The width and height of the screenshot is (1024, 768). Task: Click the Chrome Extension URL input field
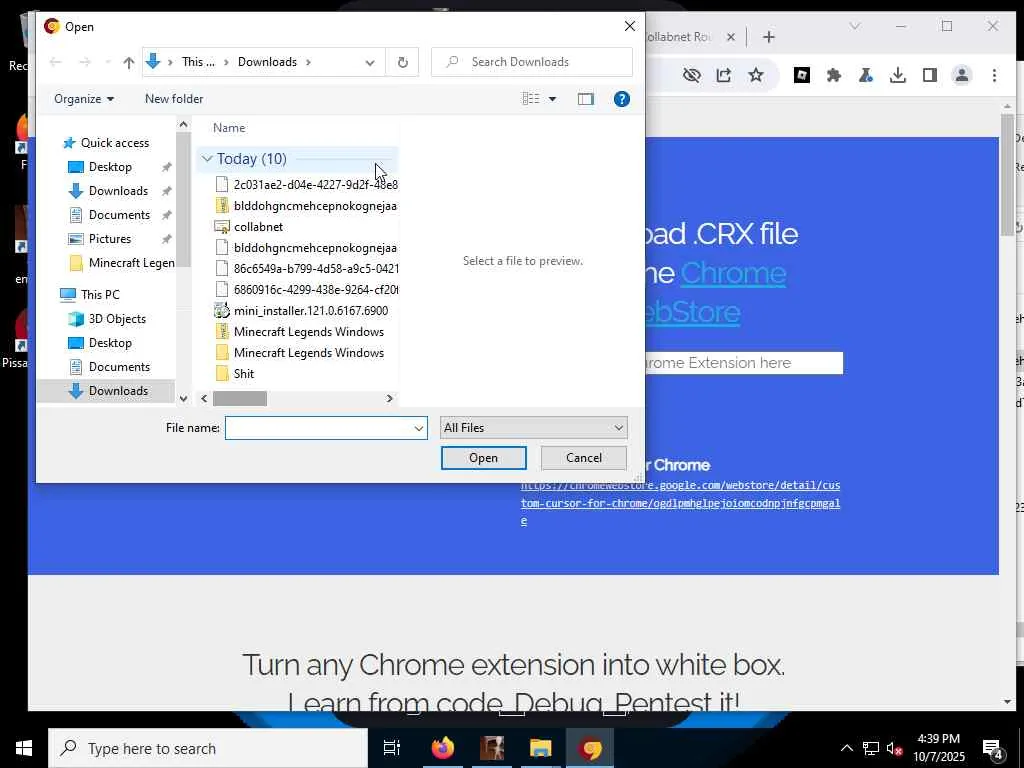pos(744,363)
